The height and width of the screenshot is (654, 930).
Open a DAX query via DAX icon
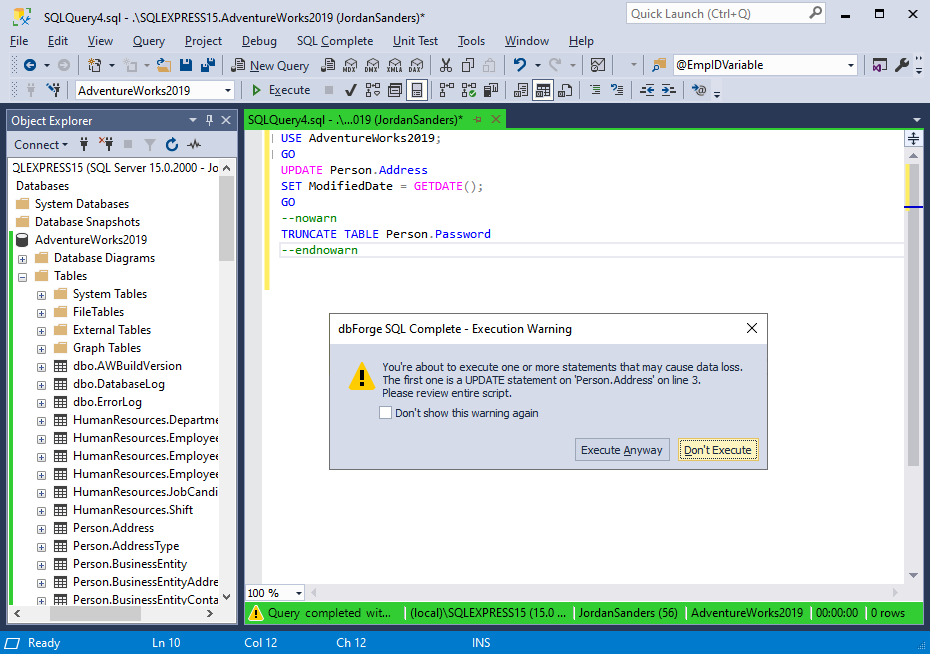click(416, 65)
